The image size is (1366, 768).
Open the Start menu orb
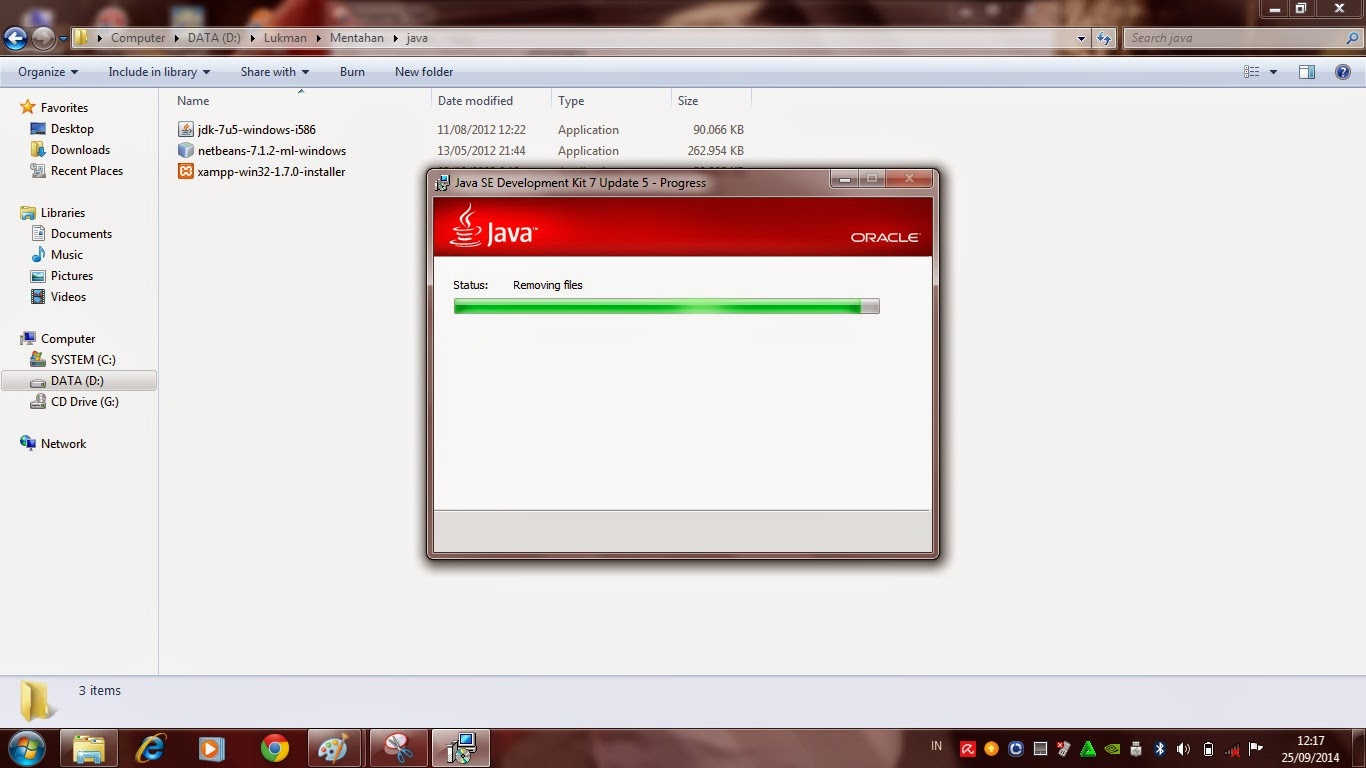[x=27, y=747]
